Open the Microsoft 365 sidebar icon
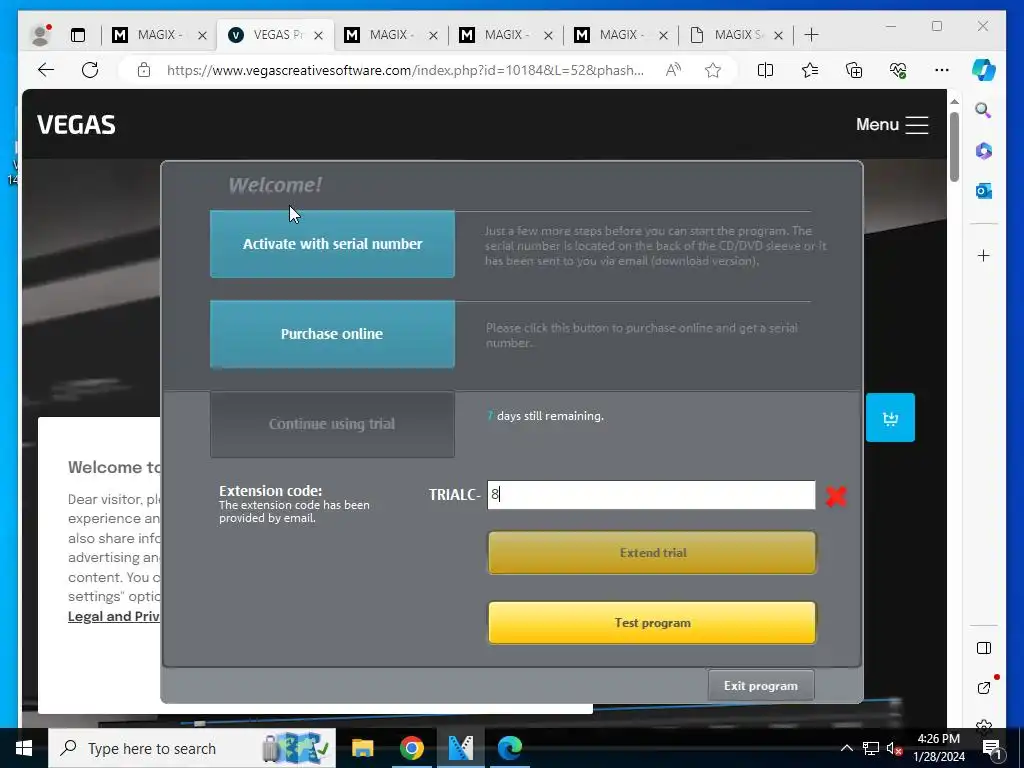The width and height of the screenshot is (1024, 768). tap(984, 151)
